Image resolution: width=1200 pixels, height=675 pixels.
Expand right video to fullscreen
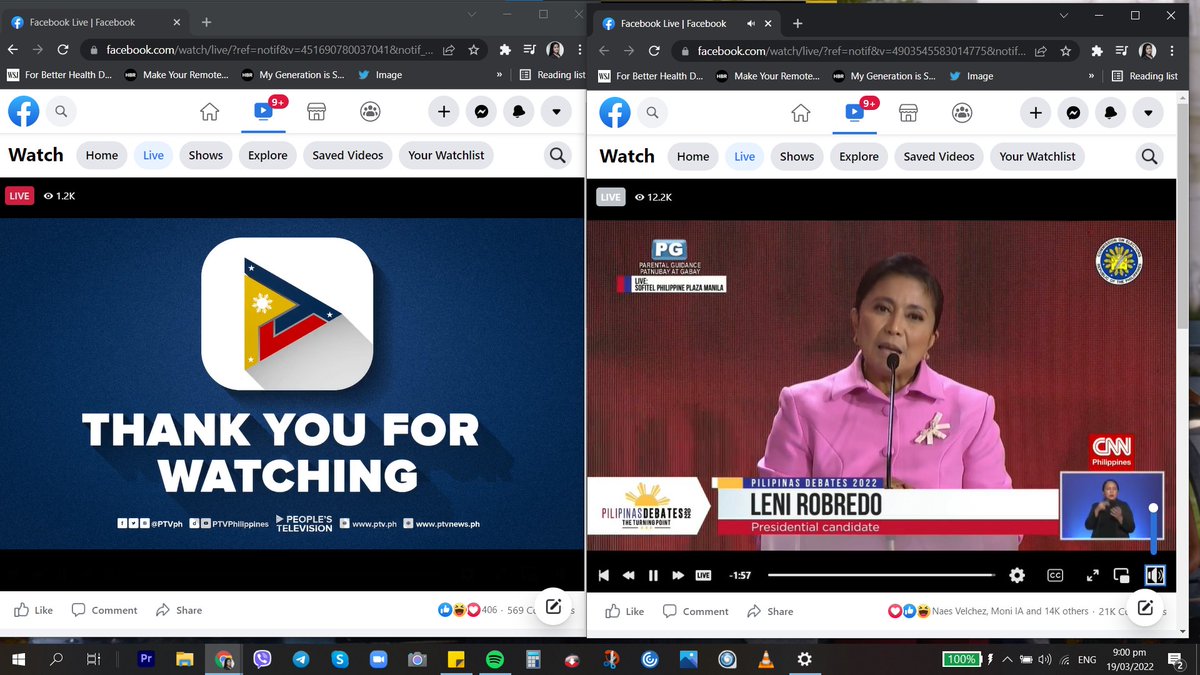click(1093, 575)
